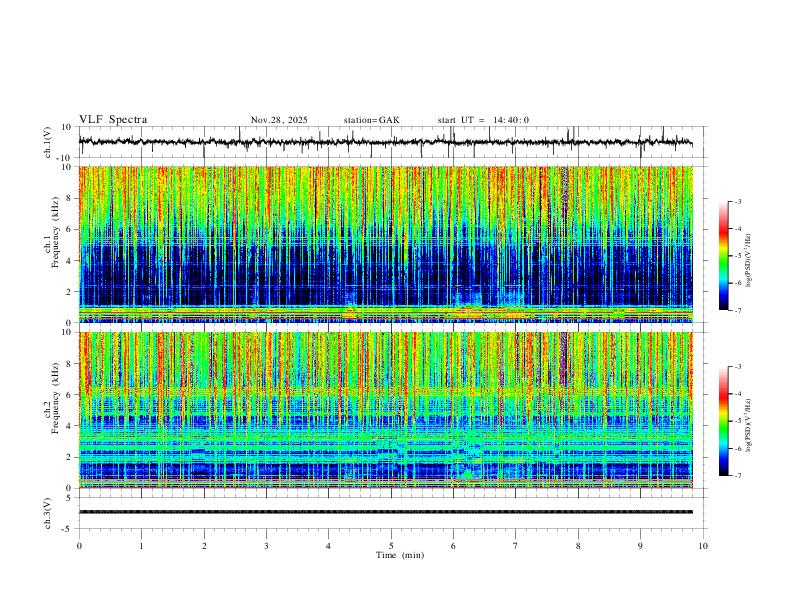Select the date label "Nov.28, 2025"

[x=279, y=120]
